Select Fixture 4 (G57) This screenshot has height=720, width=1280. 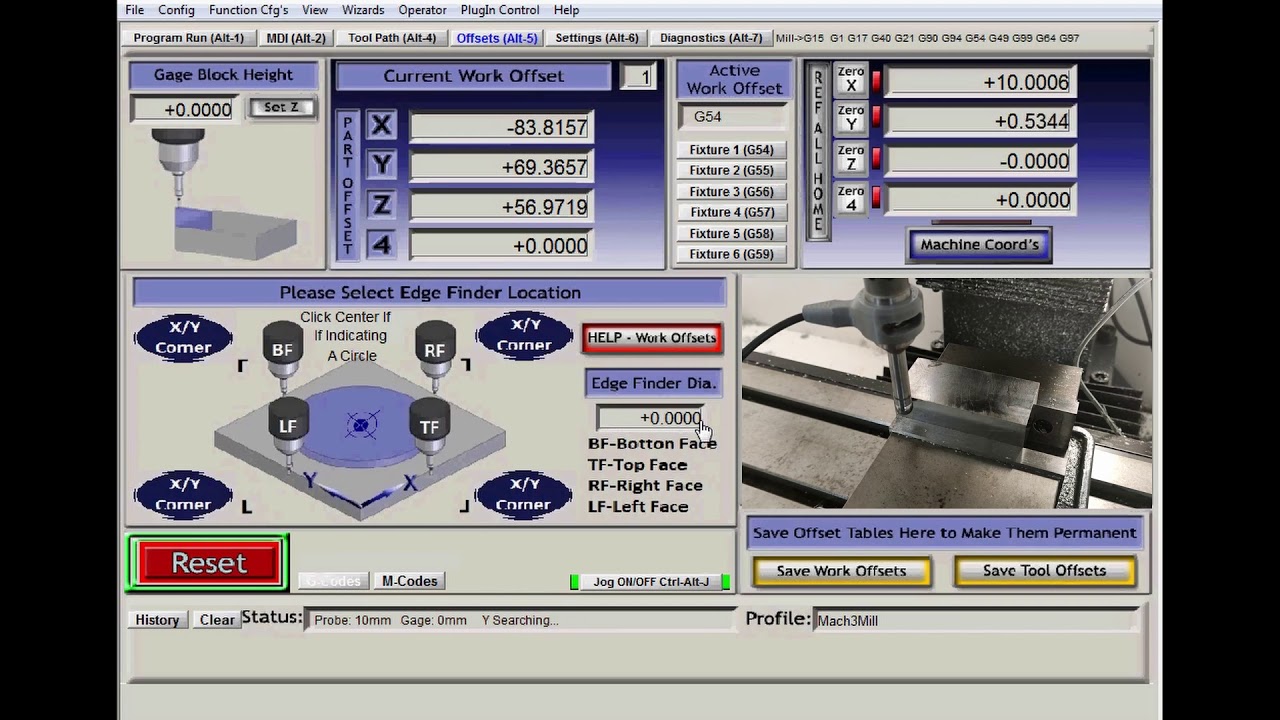pos(731,212)
